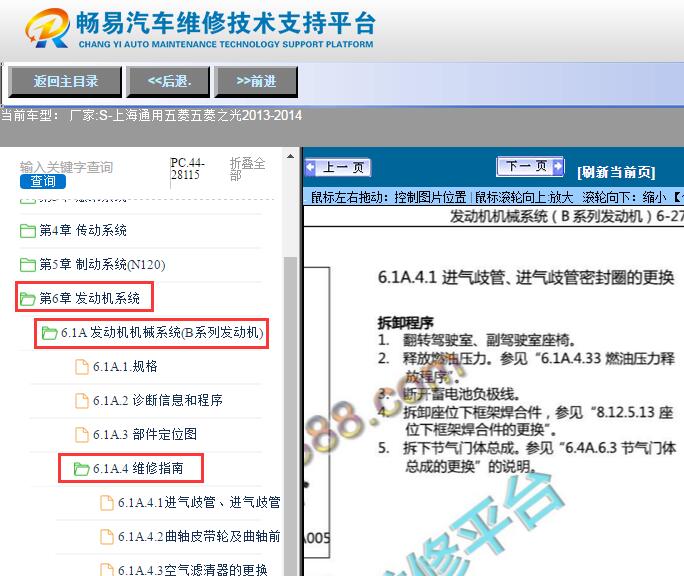Click the page icon beside 6.1A.2 诊断信息和程序
This screenshot has width=684, height=576.
(82, 401)
